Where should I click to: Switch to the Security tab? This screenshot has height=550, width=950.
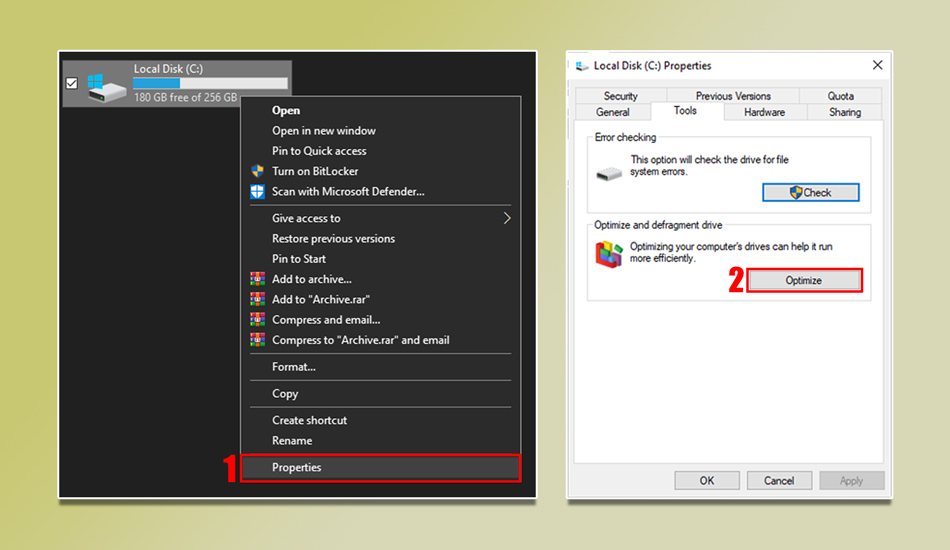coord(620,96)
